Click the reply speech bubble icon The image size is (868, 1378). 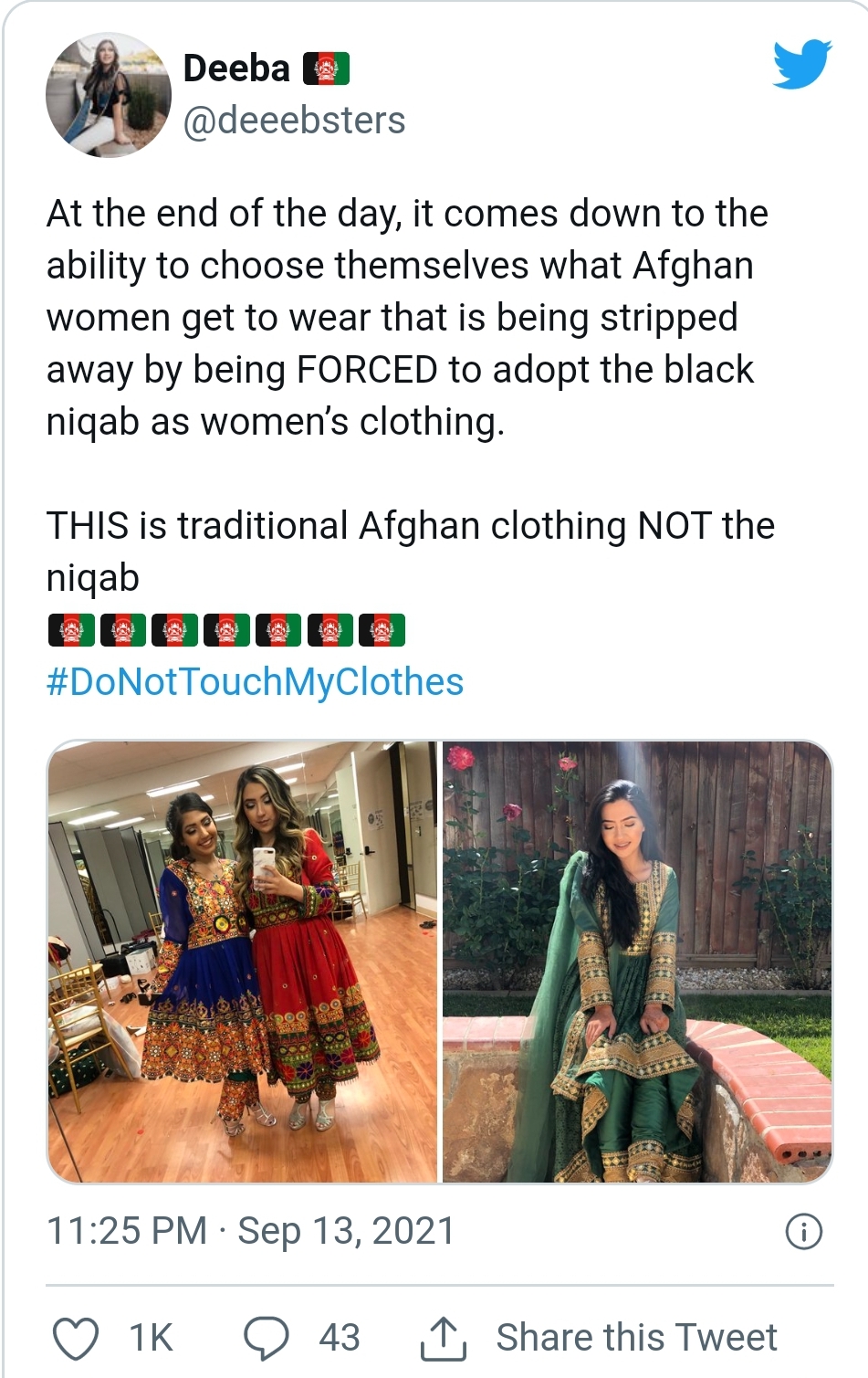266,1338
